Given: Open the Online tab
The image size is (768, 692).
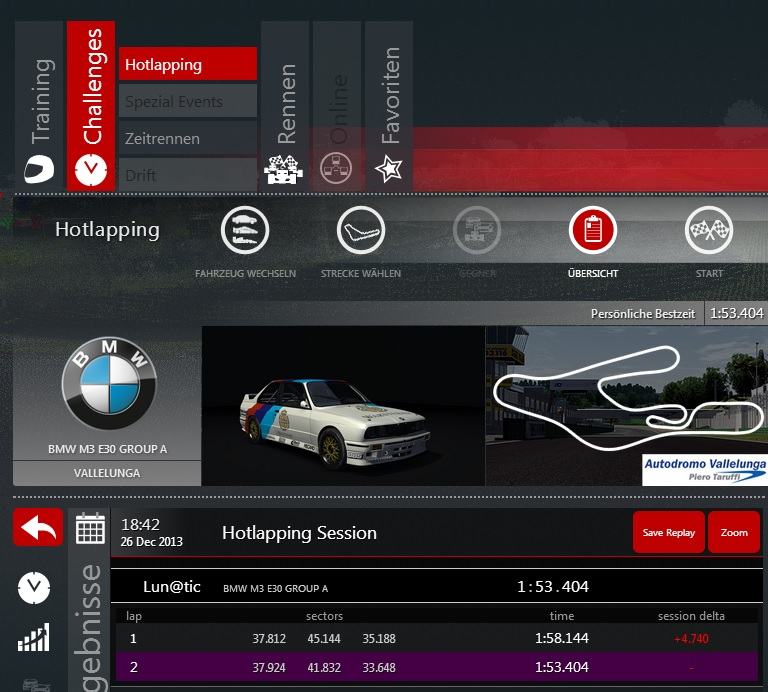Looking at the screenshot, I should click(337, 105).
